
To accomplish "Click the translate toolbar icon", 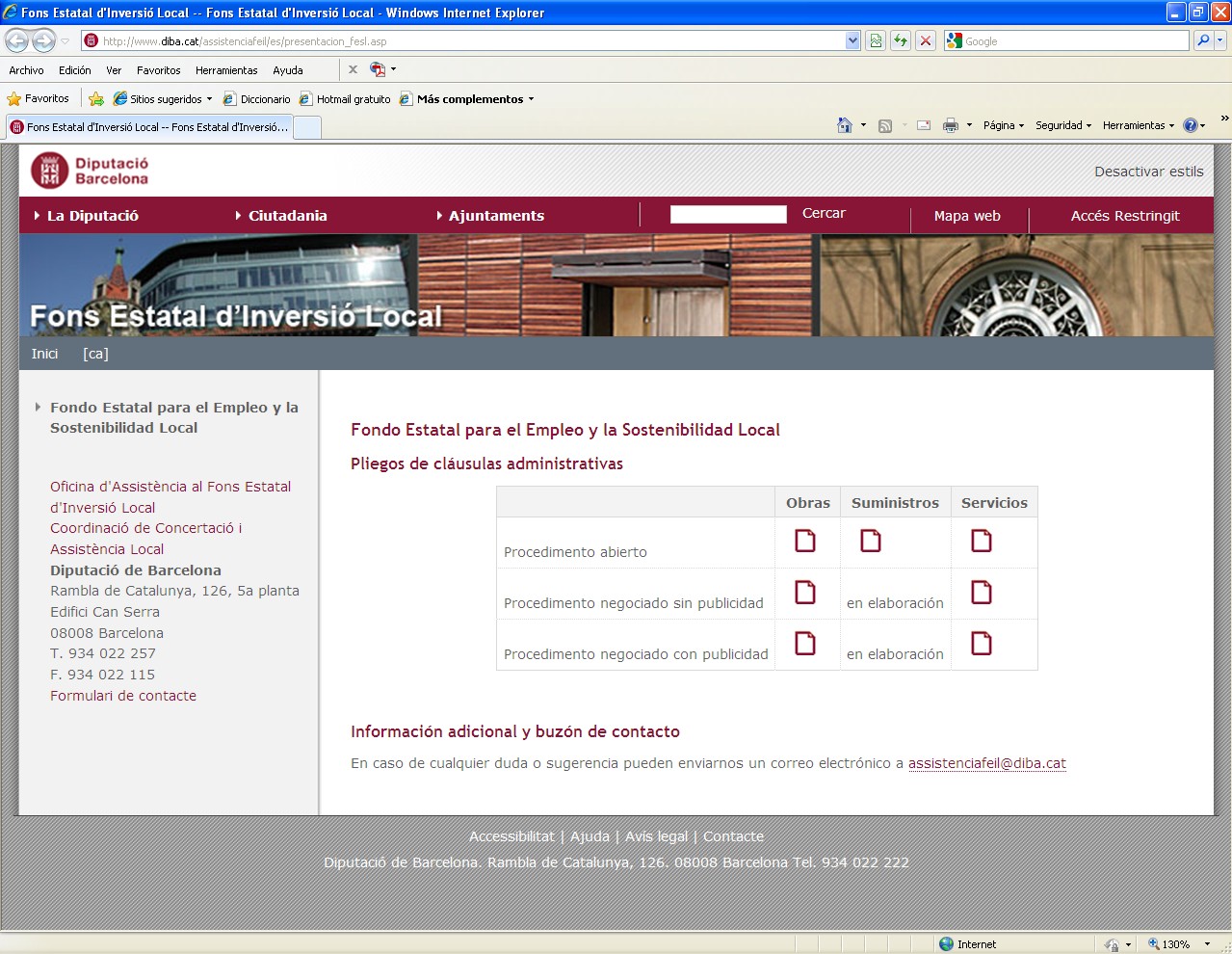I will point(378,69).
